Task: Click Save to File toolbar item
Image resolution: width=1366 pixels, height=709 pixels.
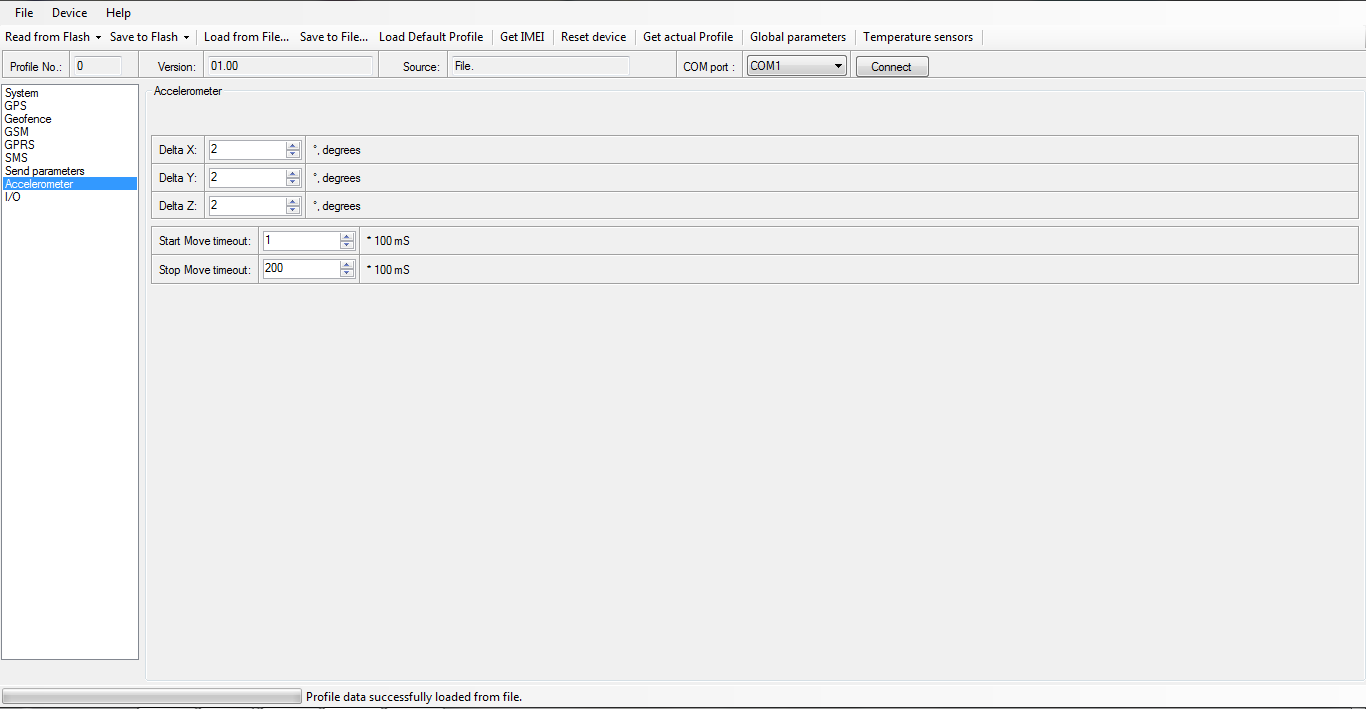Action: (x=333, y=37)
